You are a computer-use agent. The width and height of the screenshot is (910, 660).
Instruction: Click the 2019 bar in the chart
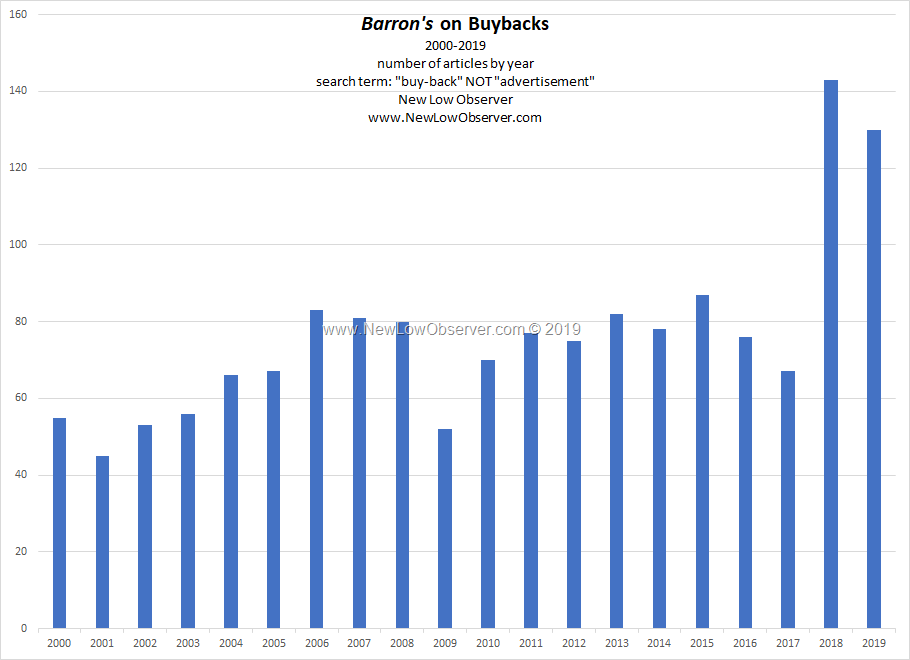coord(874,379)
